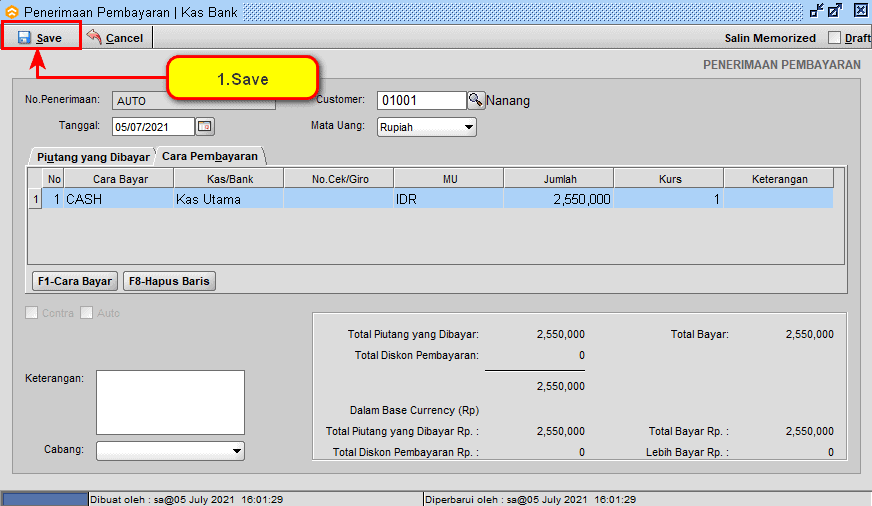Toggle the Draft checkbox
The image size is (872, 506).
[x=834, y=37]
